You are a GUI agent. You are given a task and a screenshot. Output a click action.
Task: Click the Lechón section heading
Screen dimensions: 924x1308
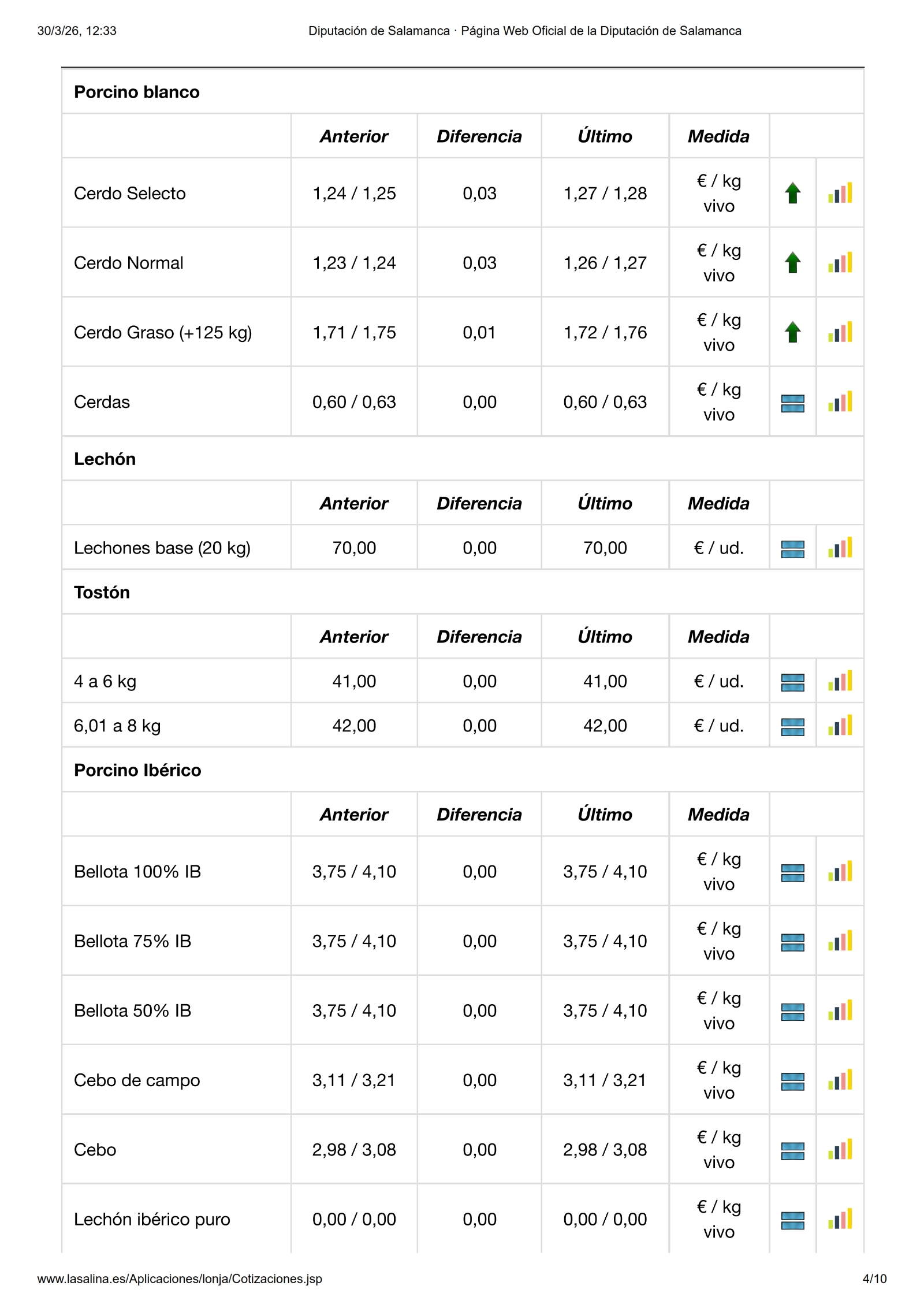(x=105, y=459)
